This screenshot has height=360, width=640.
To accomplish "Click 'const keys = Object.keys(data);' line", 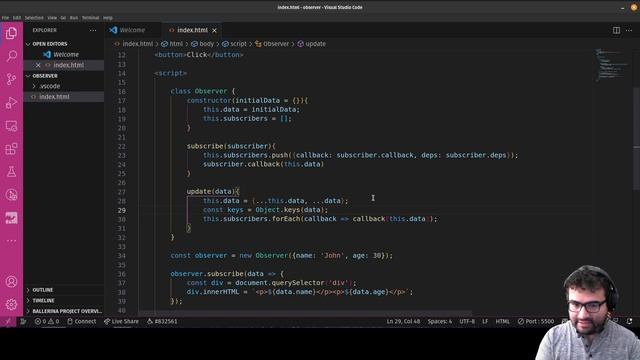I will [265, 210].
